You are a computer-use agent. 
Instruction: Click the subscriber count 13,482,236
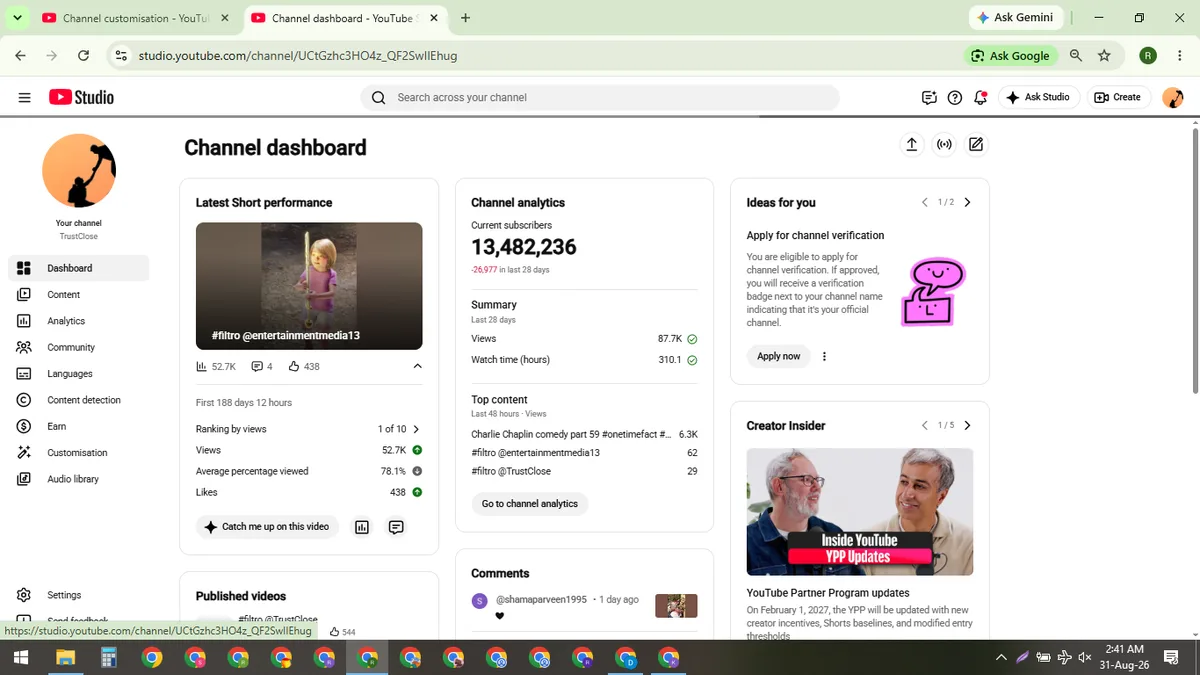[x=524, y=247]
